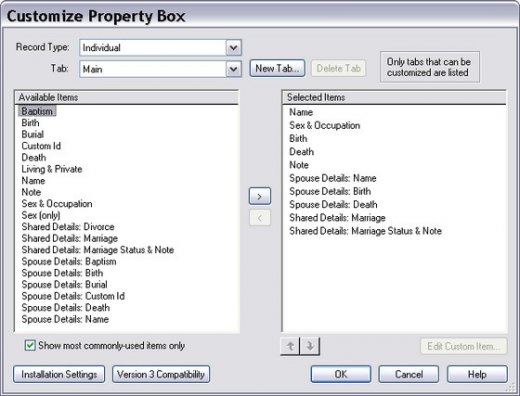
Task: Click the move up arrow button
Action: [x=290, y=346]
